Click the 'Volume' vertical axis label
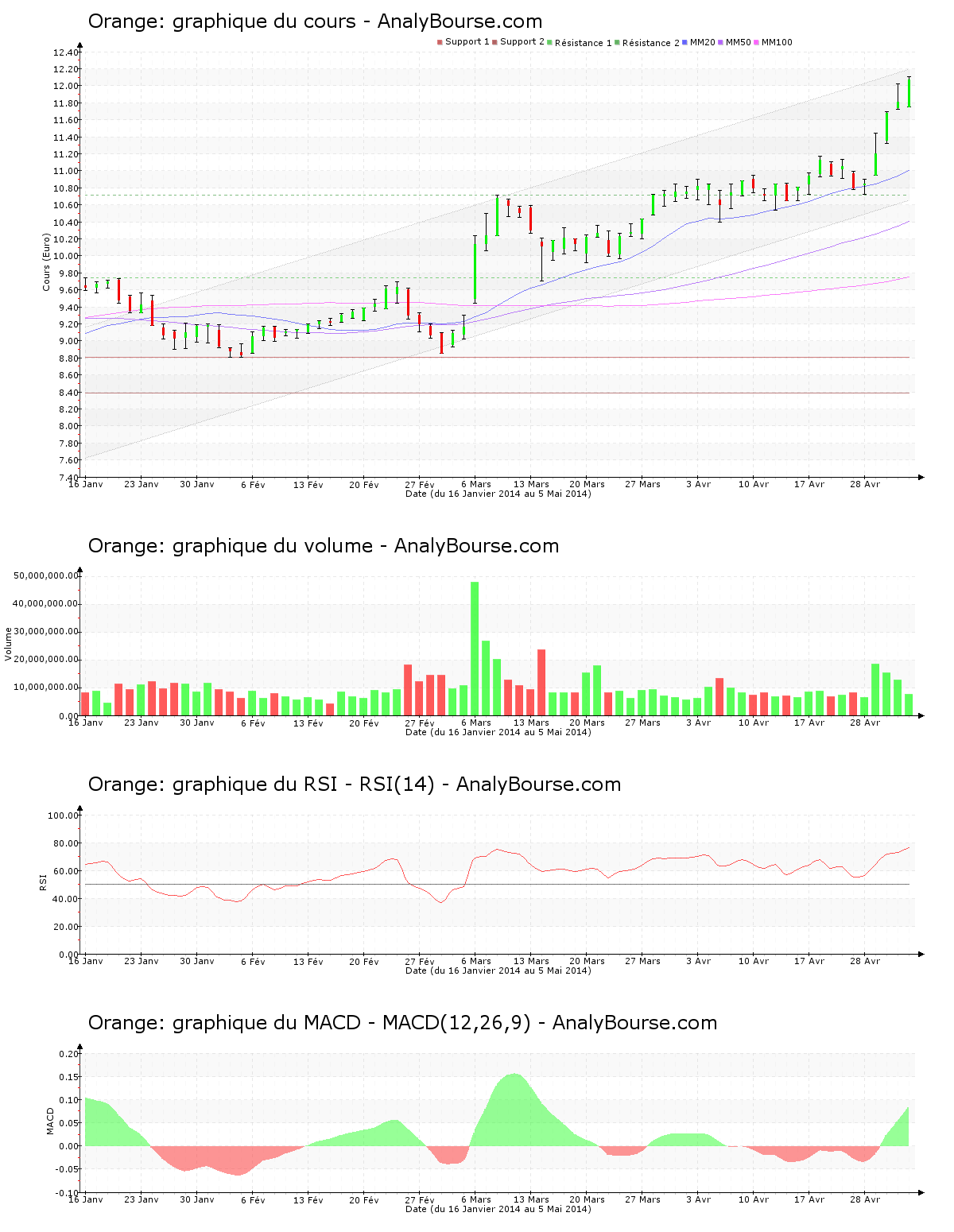The width and height of the screenshot is (954, 1232). click(9, 644)
